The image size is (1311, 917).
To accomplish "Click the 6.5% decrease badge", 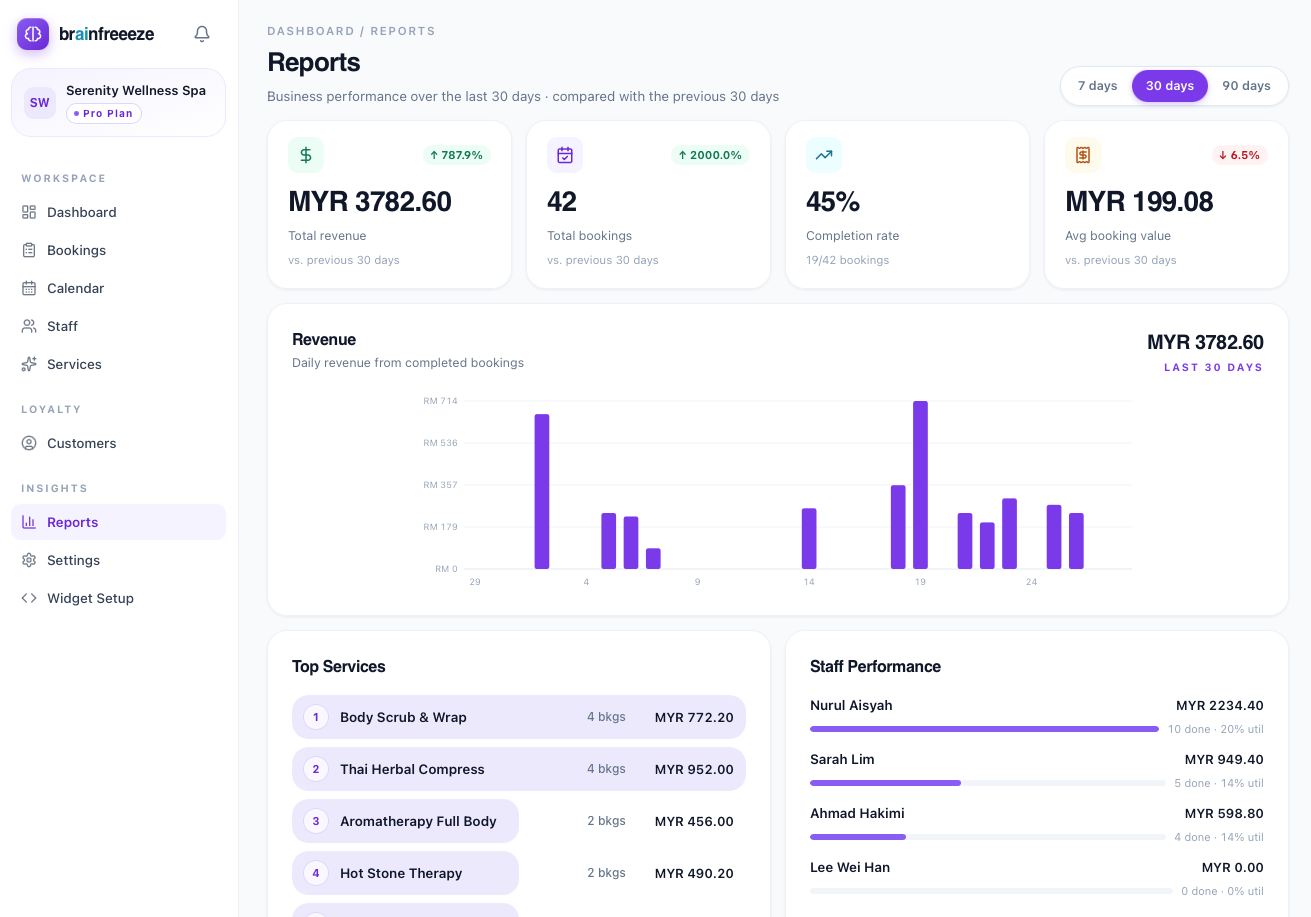I will pyautogui.click(x=1240, y=155).
